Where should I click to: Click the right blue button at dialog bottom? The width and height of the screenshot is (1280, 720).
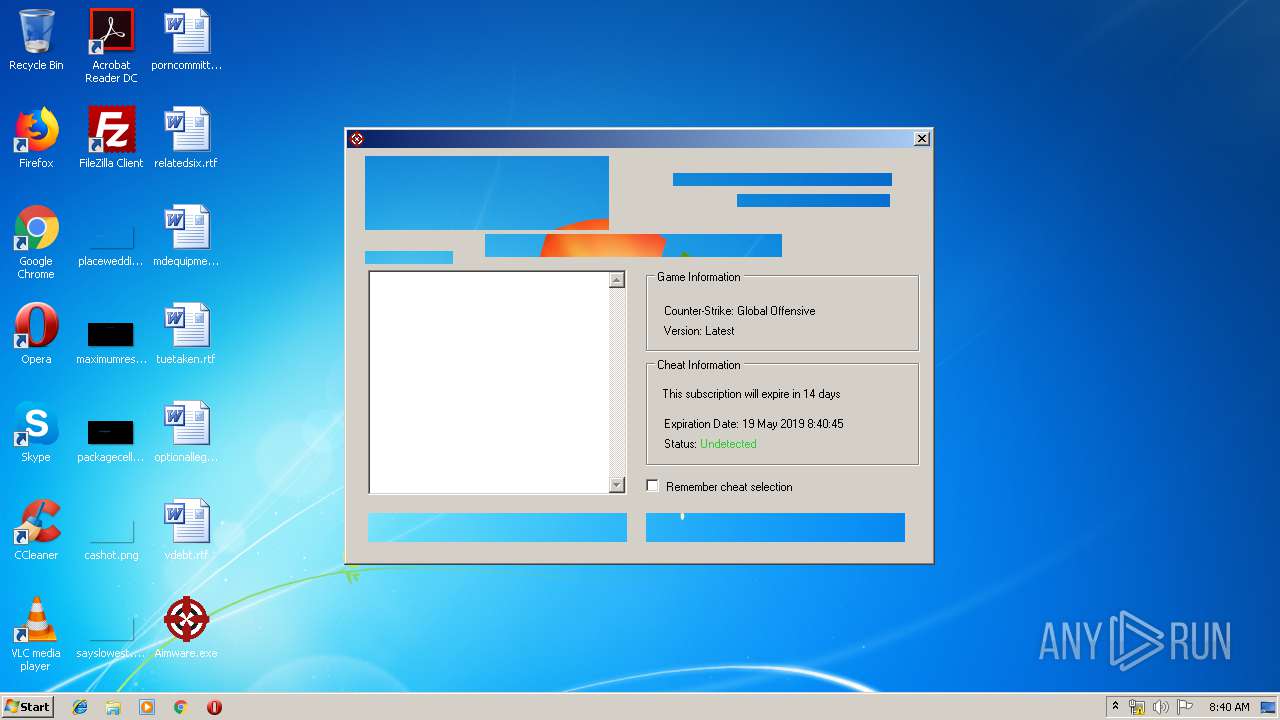coord(775,527)
